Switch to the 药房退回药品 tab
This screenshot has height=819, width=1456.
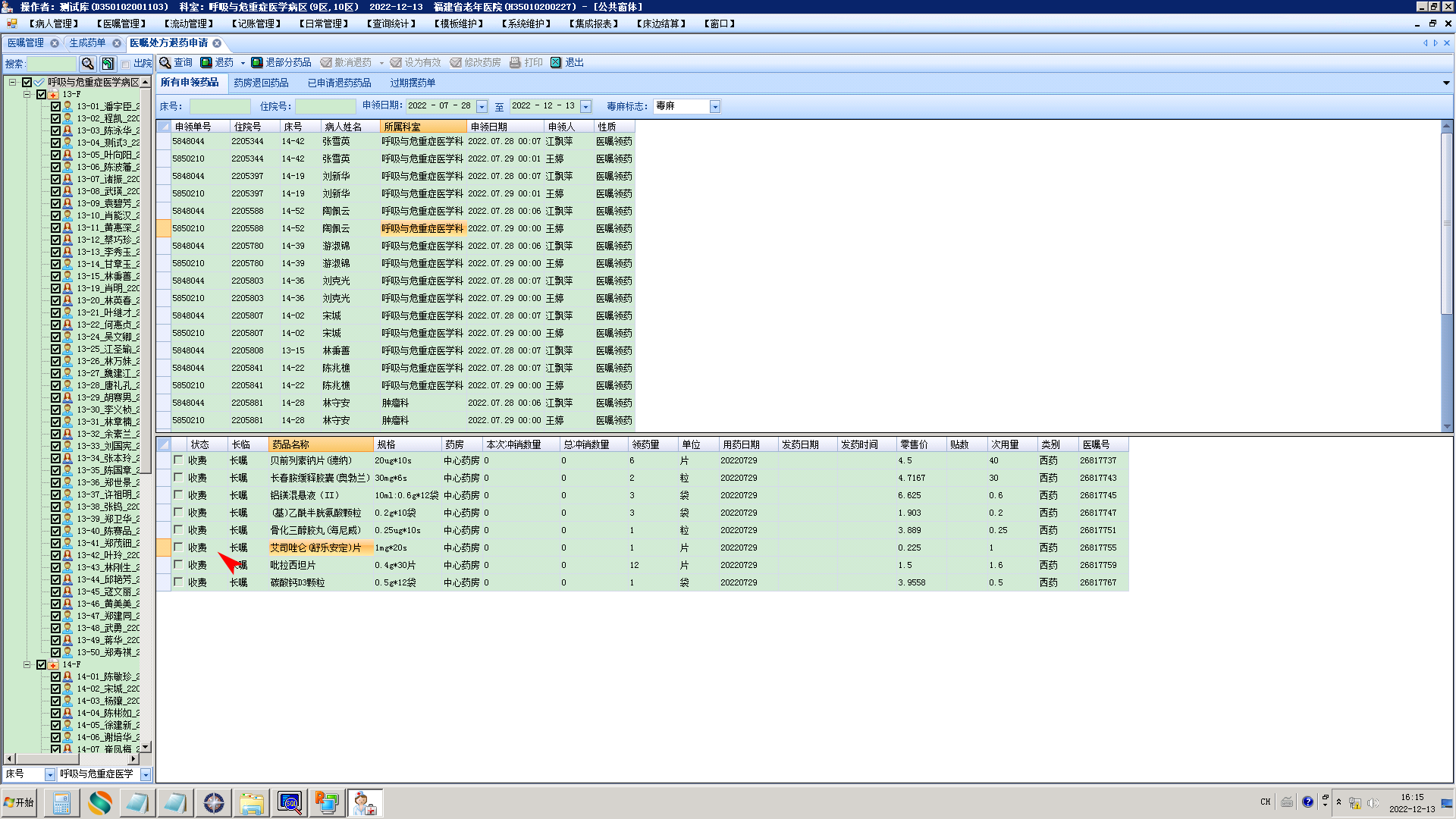click(x=261, y=83)
